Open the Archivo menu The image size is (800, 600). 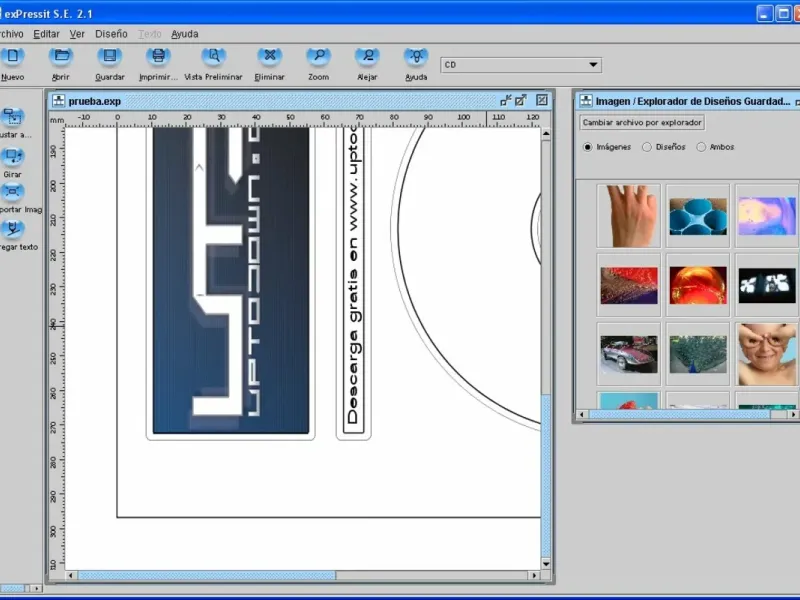pos(11,34)
